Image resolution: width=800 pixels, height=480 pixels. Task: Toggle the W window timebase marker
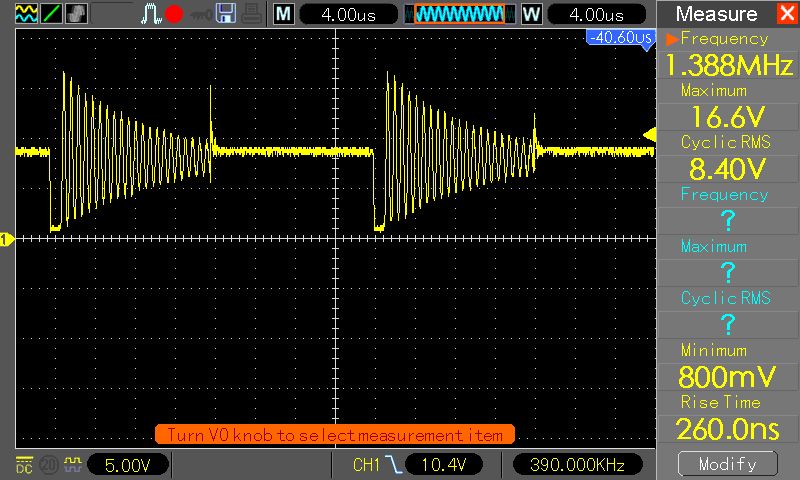pyautogui.click(x=530, y=14)
